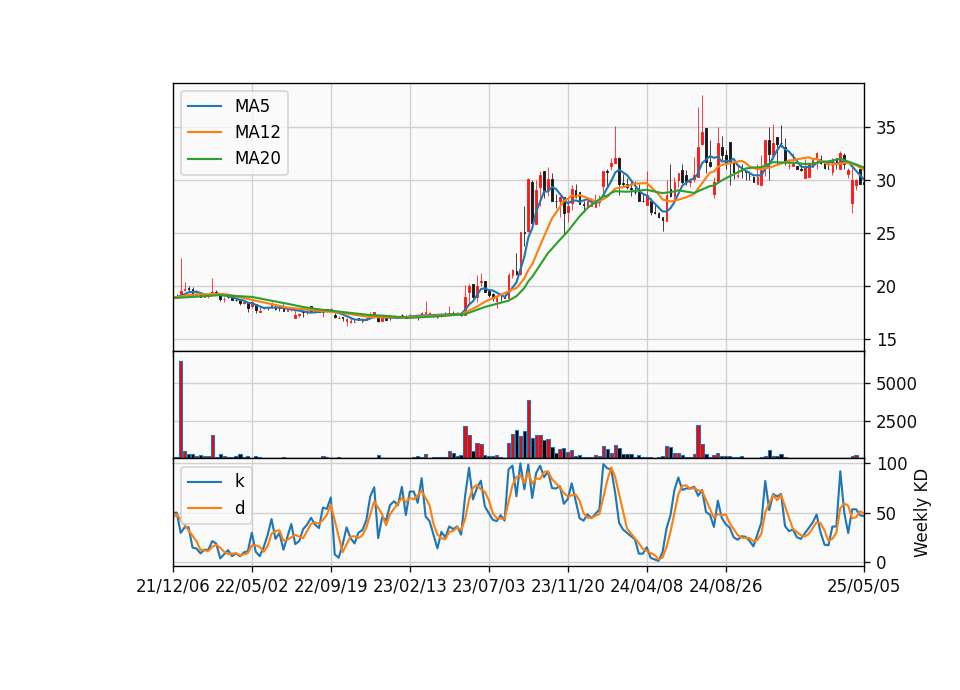Click the k legend label in KD panel
This screenshot has height=690, width=960.
(239, 481)
